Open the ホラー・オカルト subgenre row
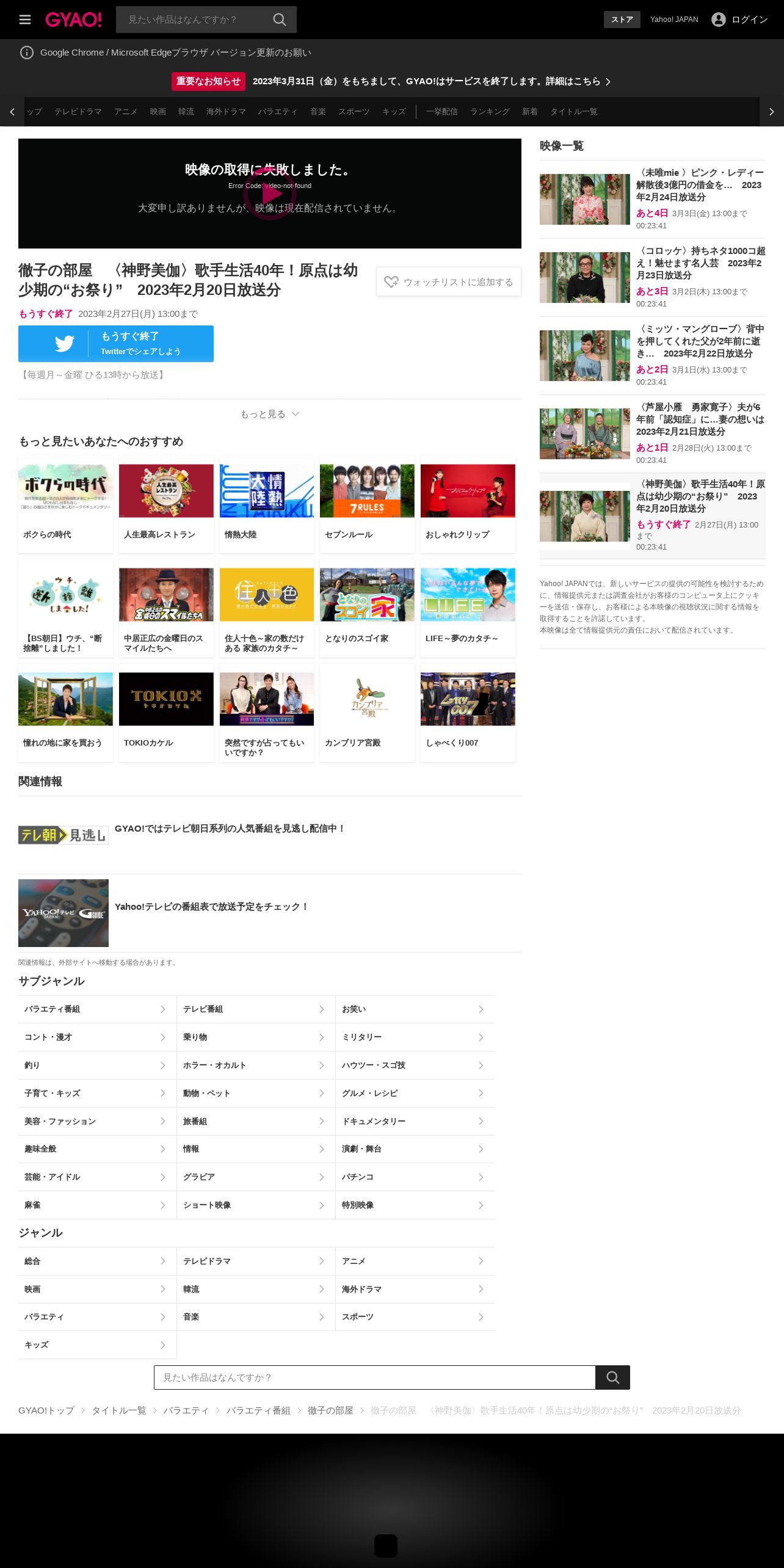This screenshot has width=784, height=1568. point(256,1065)
